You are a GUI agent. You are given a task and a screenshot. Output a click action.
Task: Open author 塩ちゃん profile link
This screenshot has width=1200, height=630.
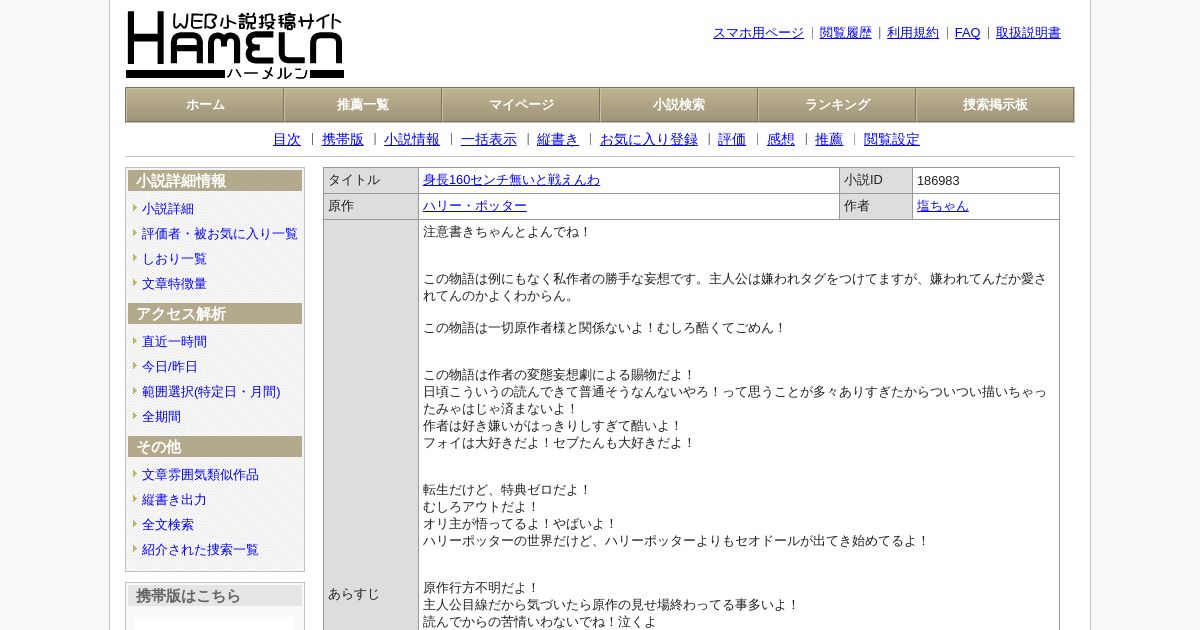click(x=943, y=206)
